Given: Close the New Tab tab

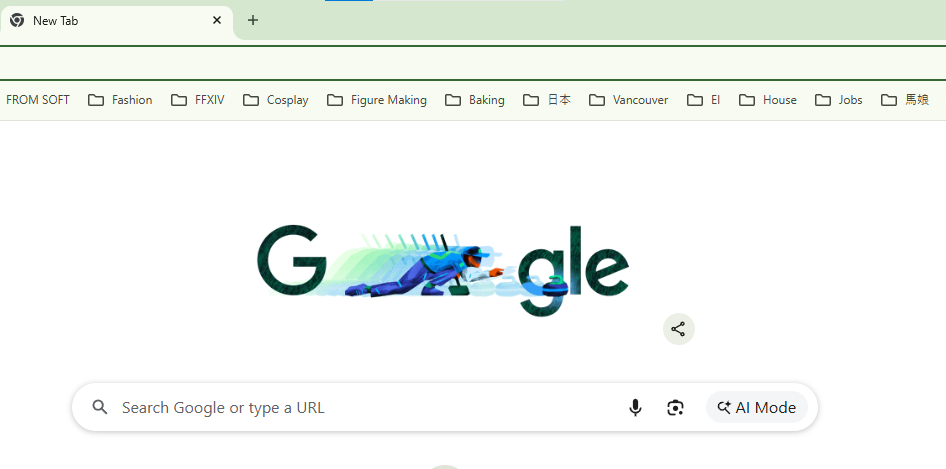Looking at the screenshot, I should [x=217, y=21].
